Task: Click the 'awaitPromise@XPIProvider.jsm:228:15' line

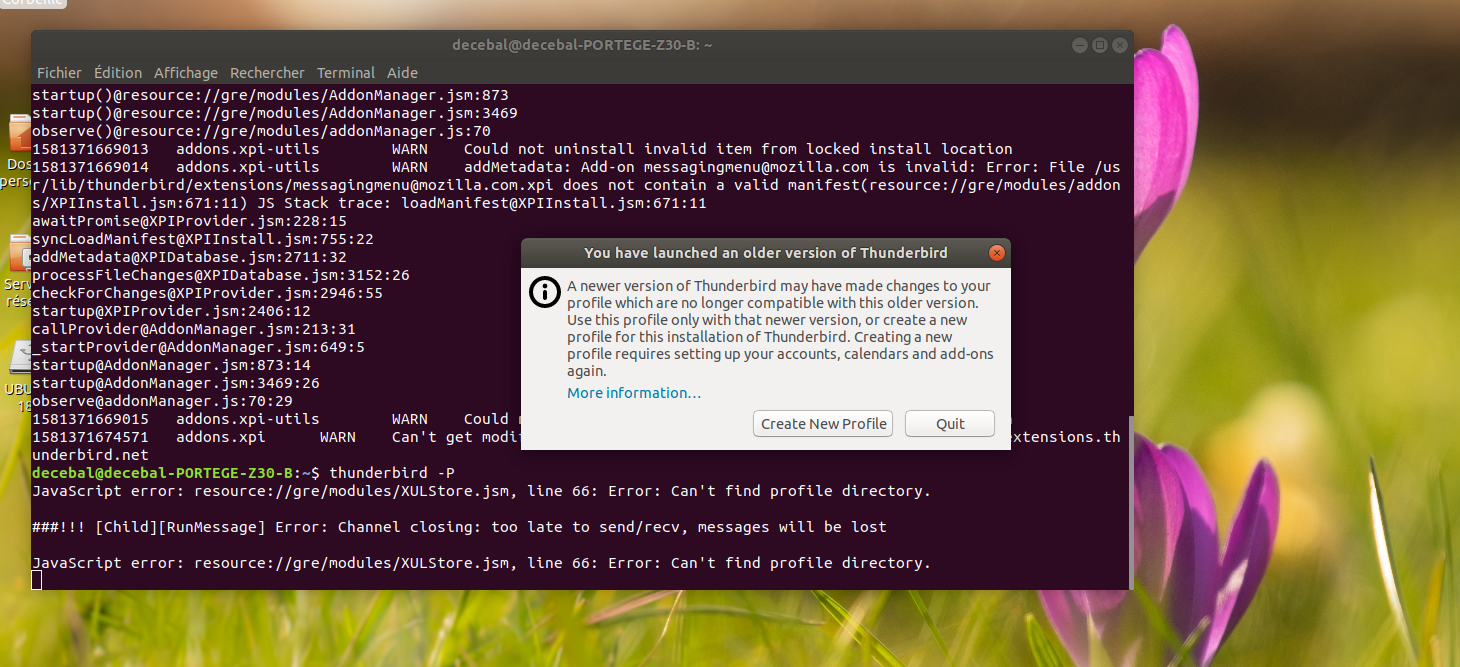Action: [x=189, y=221]
